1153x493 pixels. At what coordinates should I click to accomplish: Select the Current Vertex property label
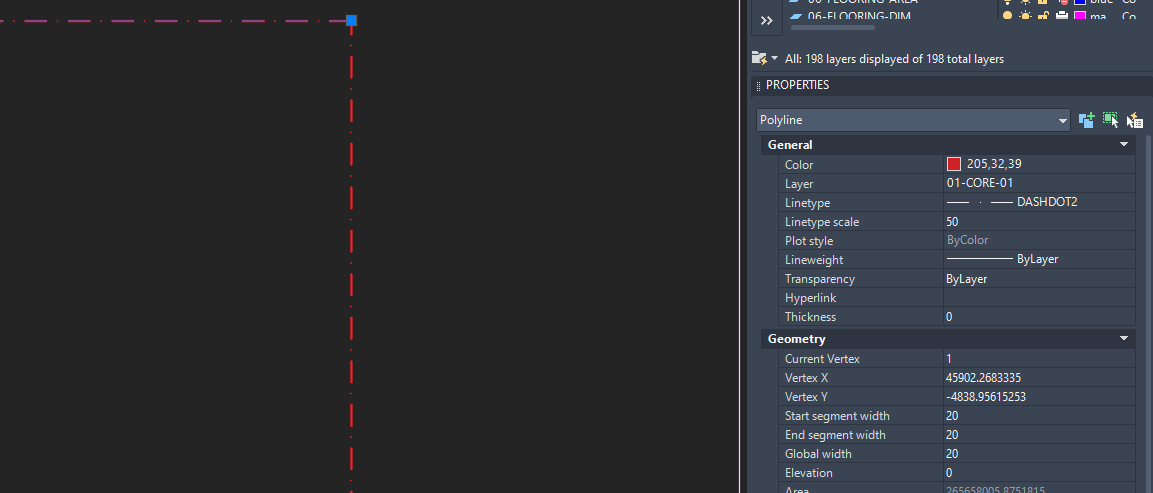[822, 359]
